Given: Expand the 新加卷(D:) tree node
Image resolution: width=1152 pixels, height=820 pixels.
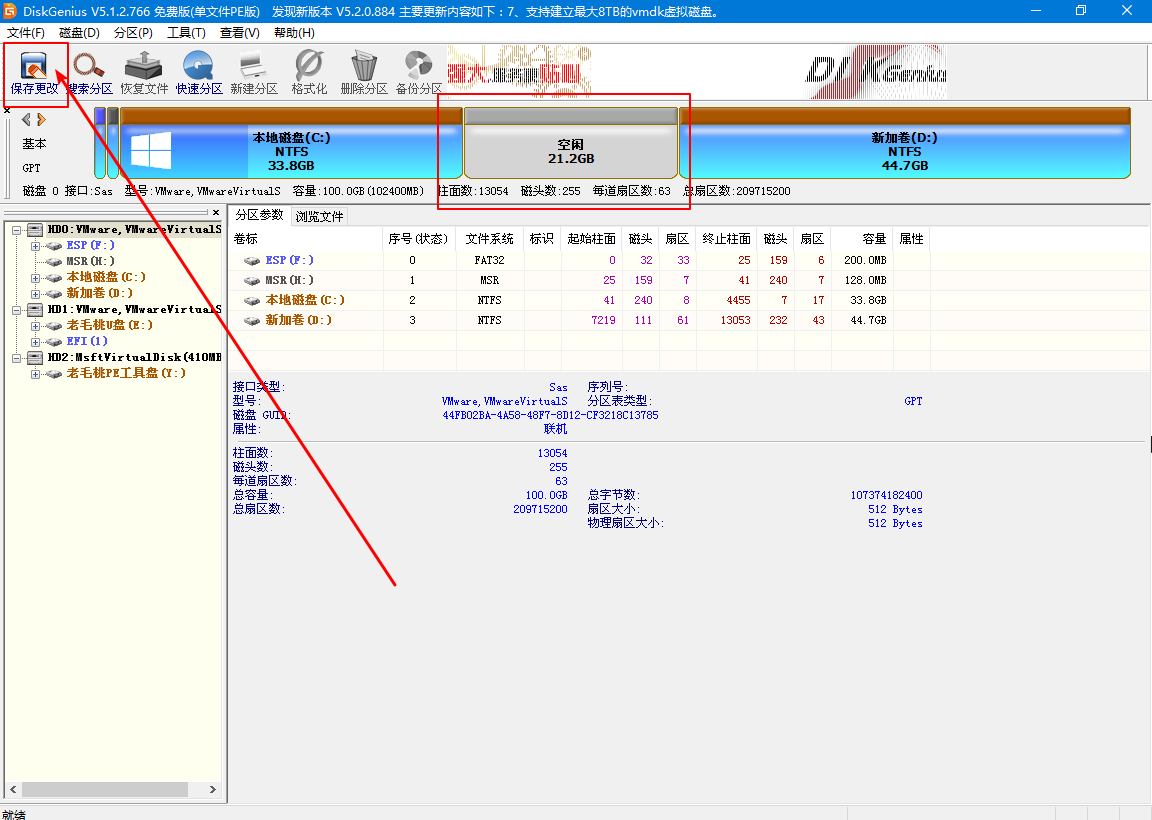Looking at the screenshot, I should coord(35,294).
